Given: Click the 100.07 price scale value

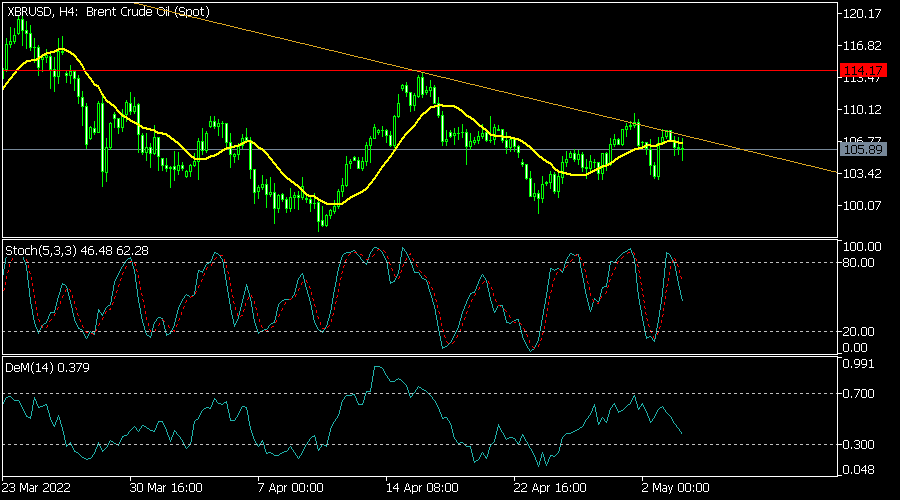Looking at the screenshot, I should [862, 206].
